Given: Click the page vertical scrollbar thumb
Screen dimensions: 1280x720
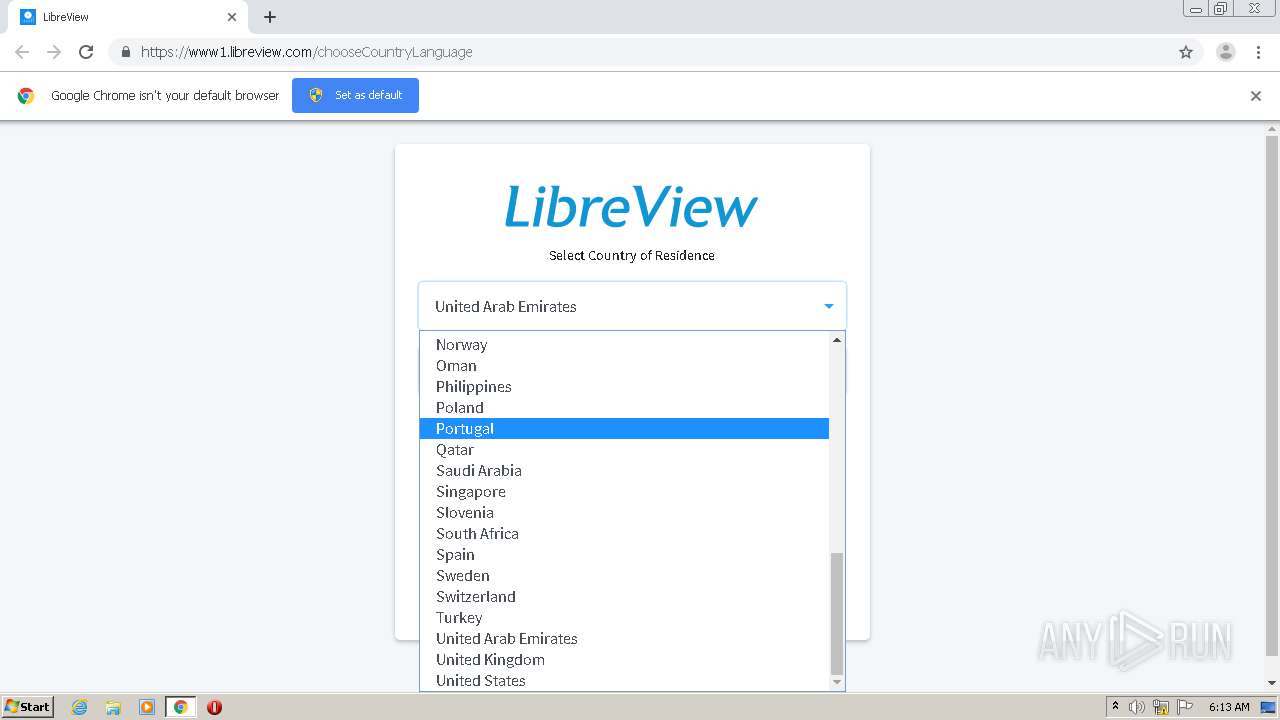Looking at the screenshot, I should (x=1272, y=395).
